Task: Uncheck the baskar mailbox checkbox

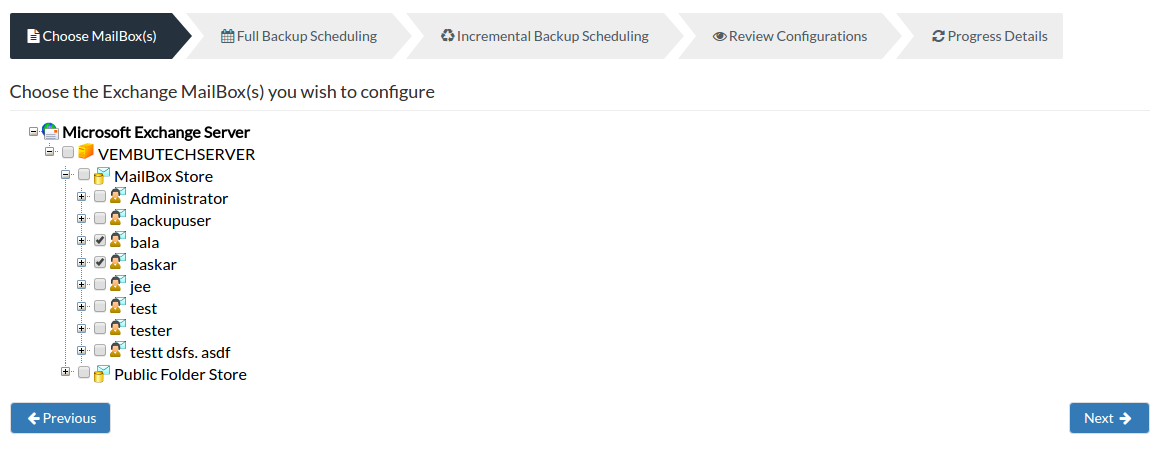Action: pos(100,262)
